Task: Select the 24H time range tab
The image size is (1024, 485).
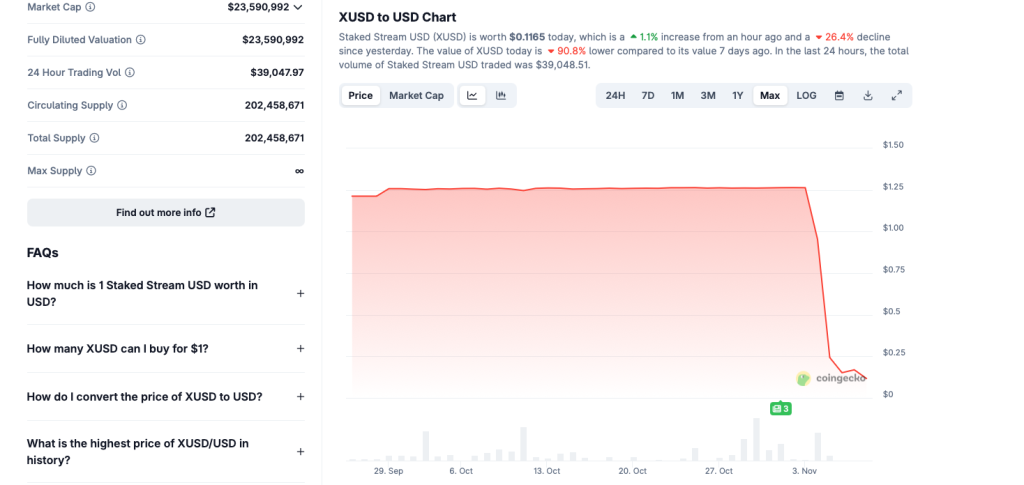Action: pos(615,96)
